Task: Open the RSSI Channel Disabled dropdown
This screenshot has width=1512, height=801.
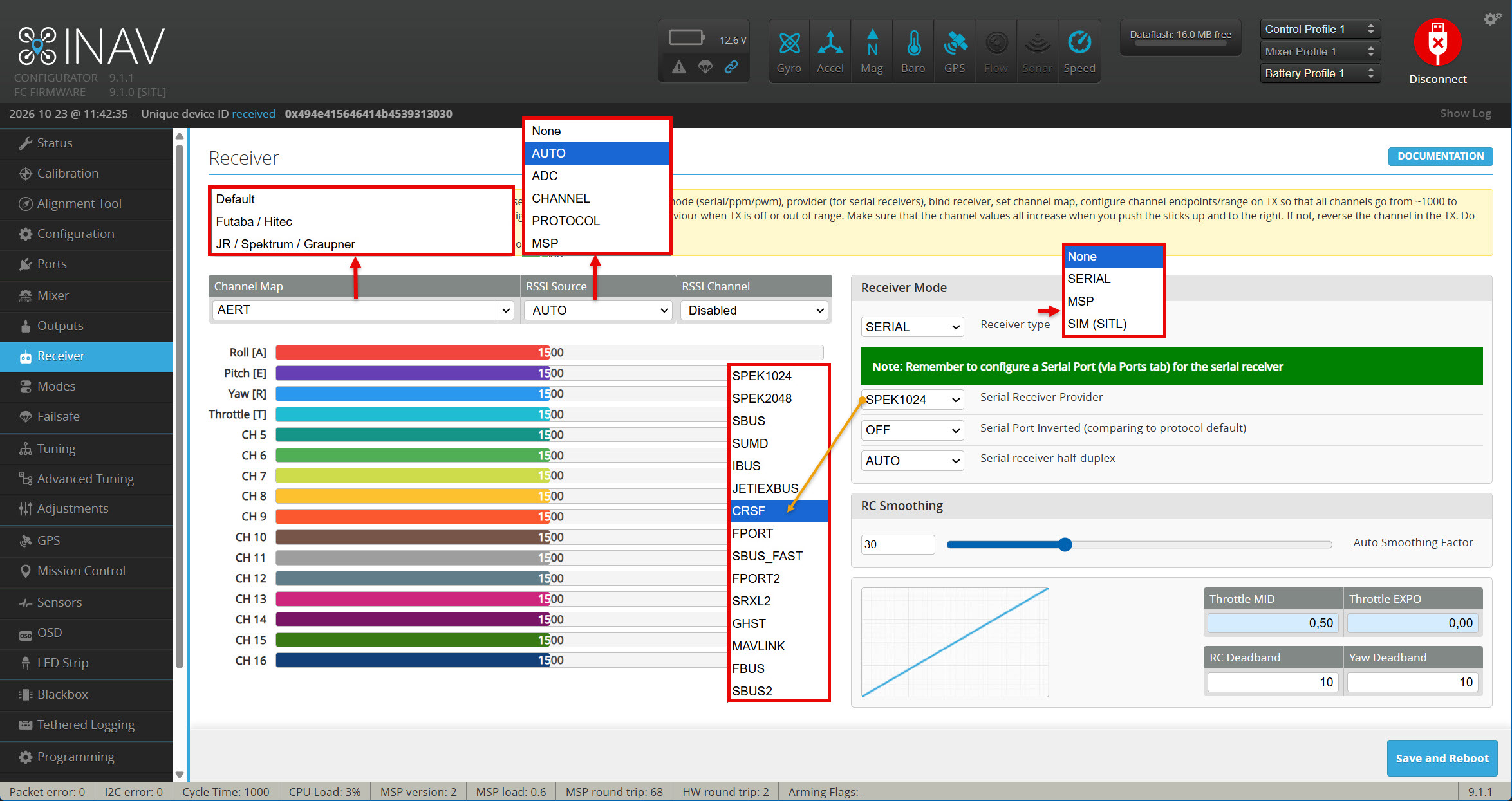Action: (754, 310)
